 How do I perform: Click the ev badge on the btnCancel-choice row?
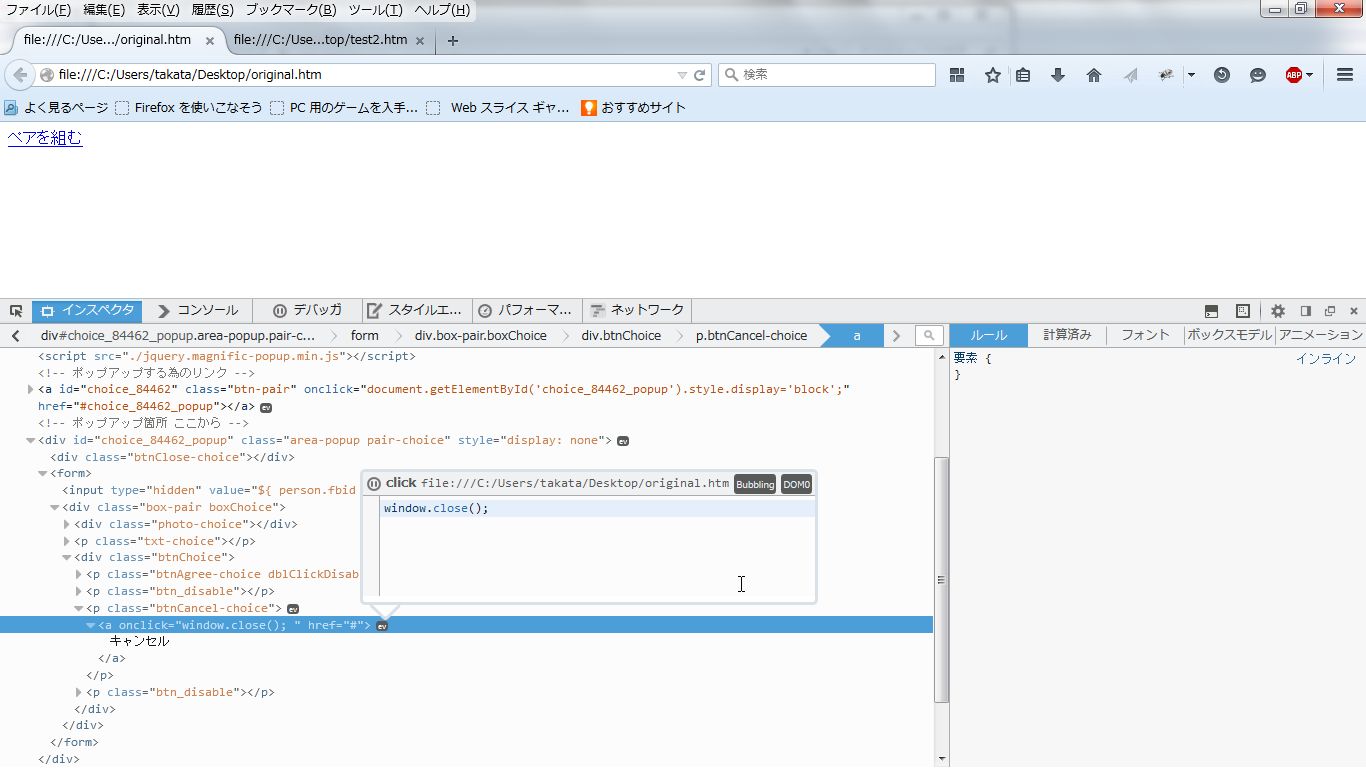tap(293, 609)
